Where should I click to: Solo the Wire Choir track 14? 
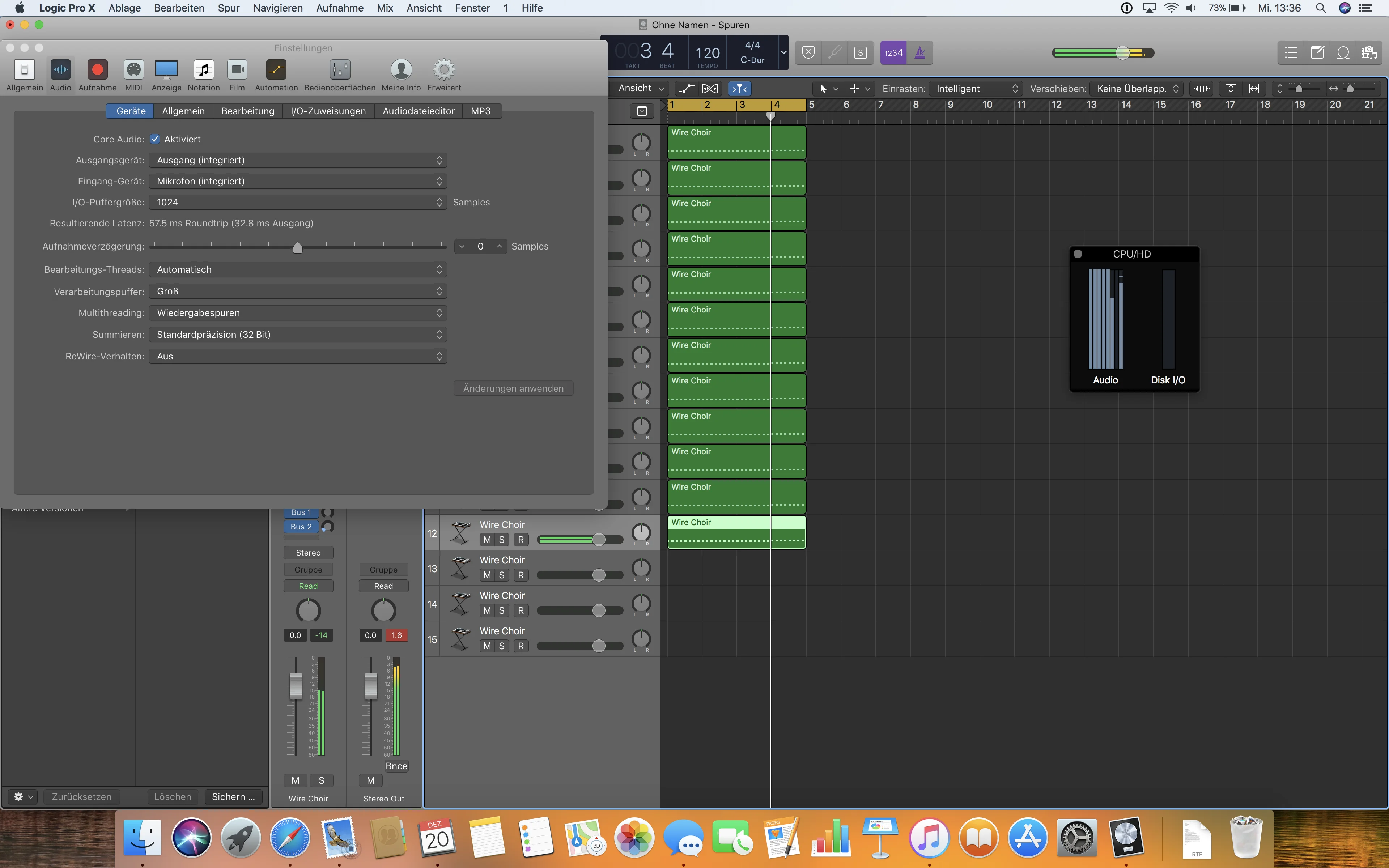click(502, 611)
